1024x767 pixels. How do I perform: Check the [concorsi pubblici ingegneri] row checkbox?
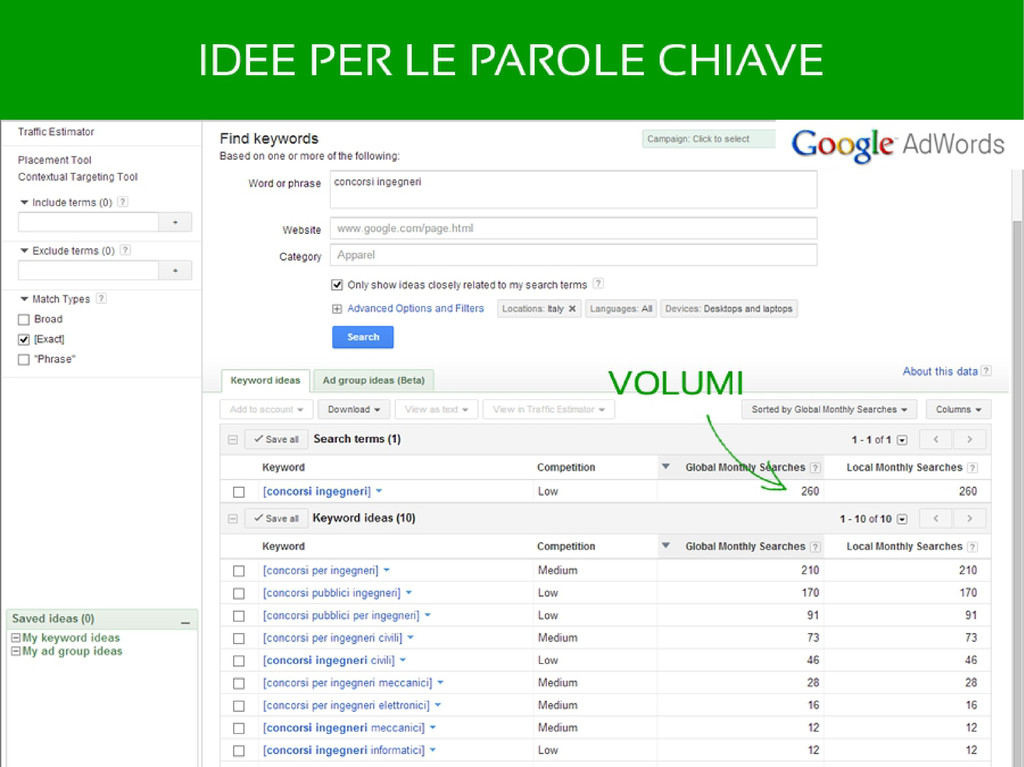[239, 593]
